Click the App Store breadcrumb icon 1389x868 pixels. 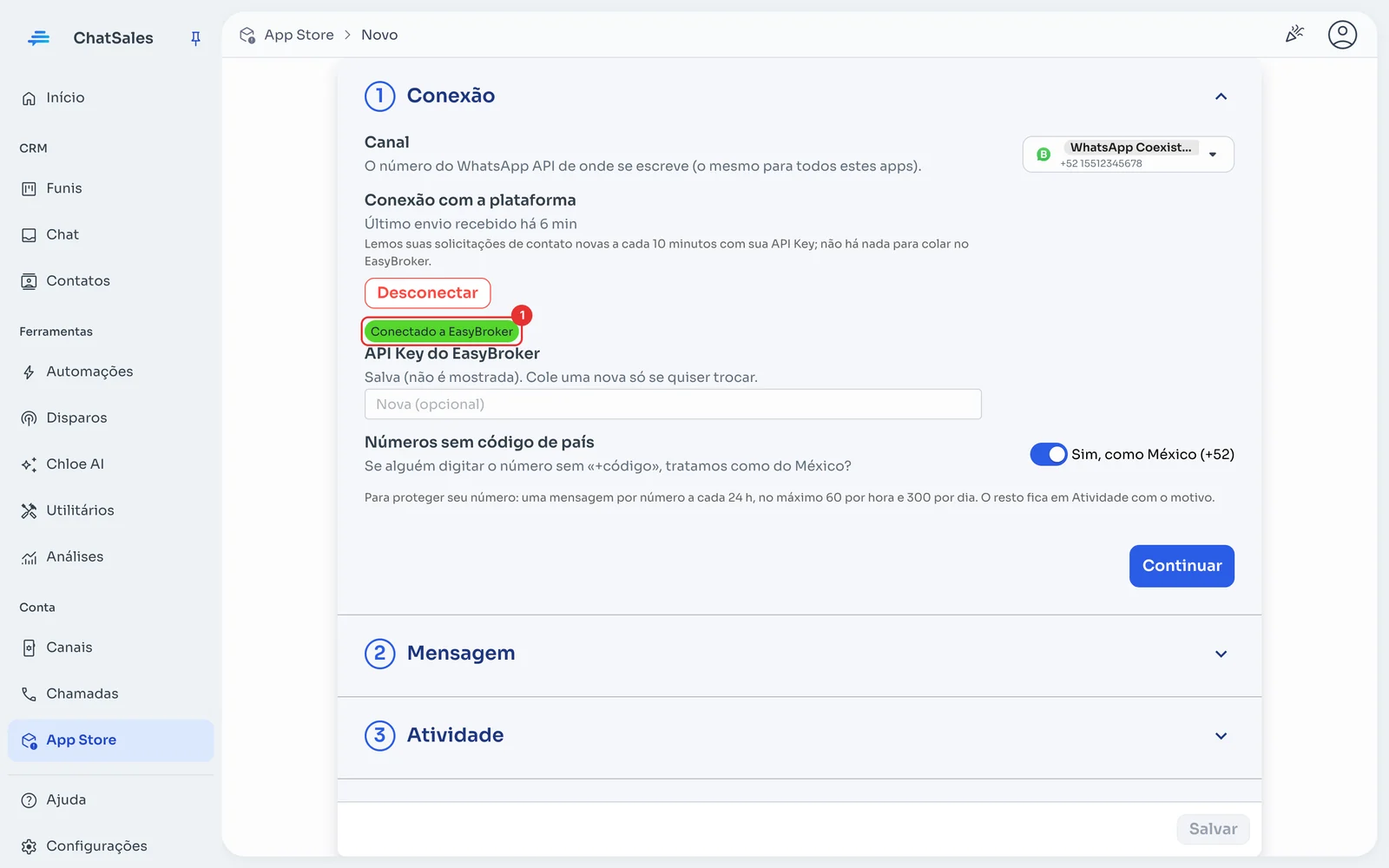[247, 35]
